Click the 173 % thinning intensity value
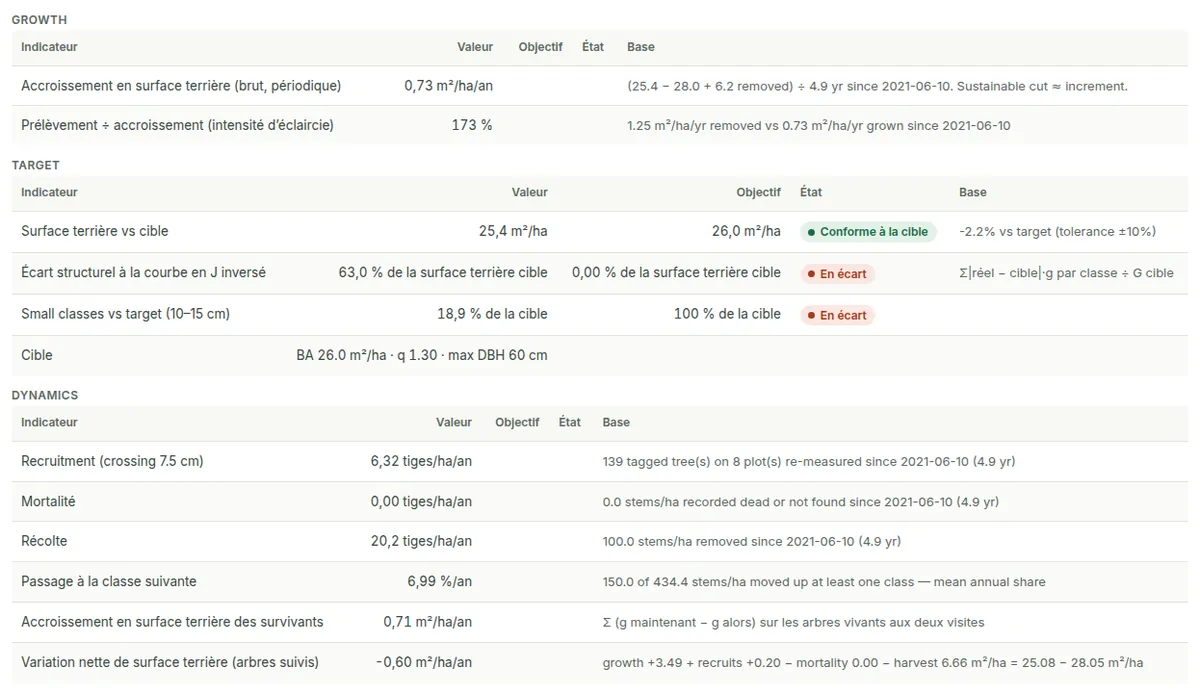Screen dimensions: 1200x693 (x=472, y=125)
